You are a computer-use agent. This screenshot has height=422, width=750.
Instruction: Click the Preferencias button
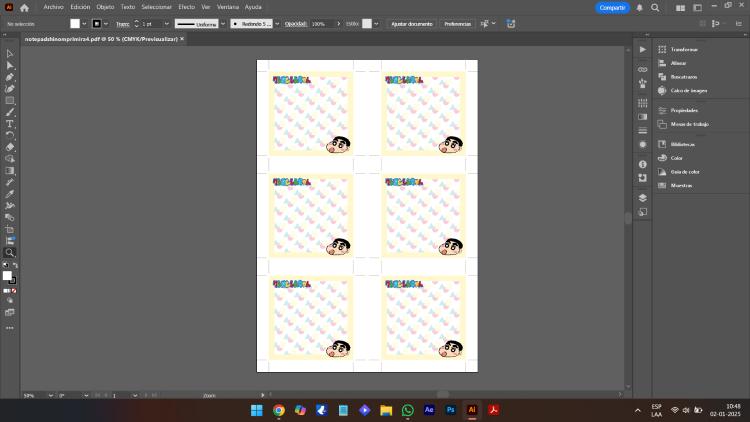point(458,24)
